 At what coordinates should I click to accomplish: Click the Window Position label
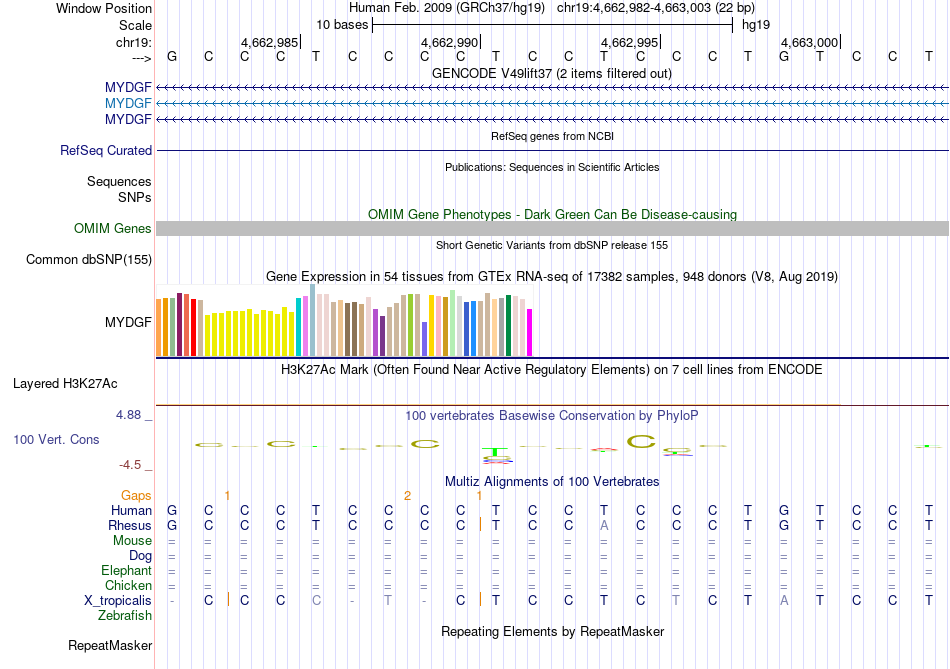click(x=104, y=9)
